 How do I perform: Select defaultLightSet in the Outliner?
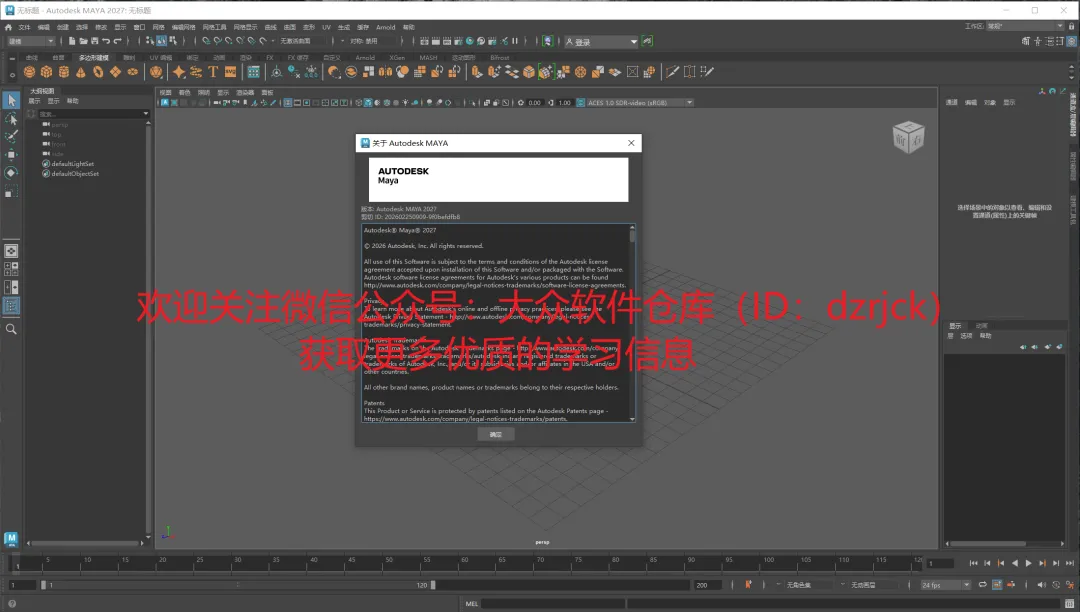point(72,164)
